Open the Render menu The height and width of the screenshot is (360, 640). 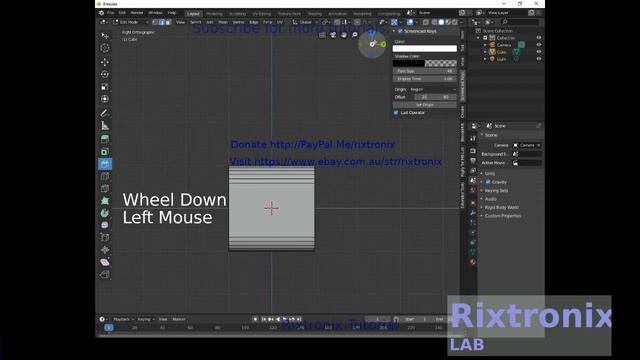point(137,13)
